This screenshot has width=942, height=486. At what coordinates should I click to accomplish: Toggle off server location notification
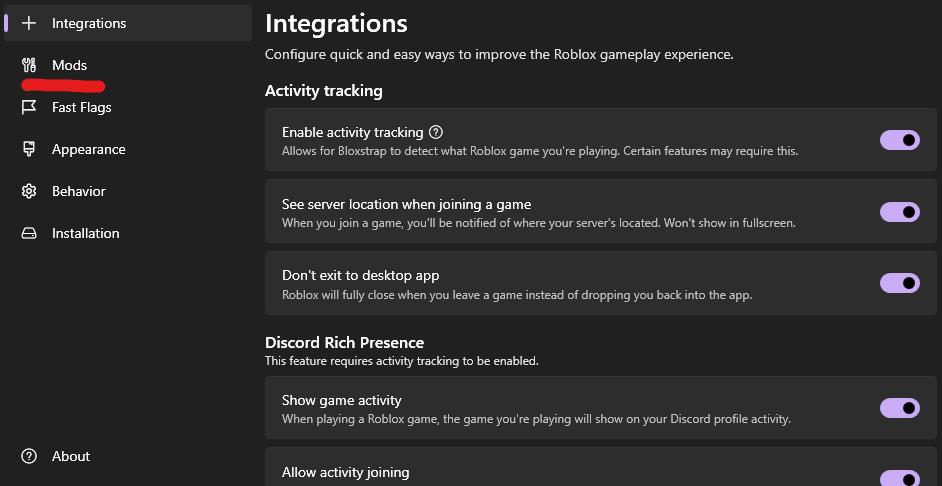click(x=899, y=212)
